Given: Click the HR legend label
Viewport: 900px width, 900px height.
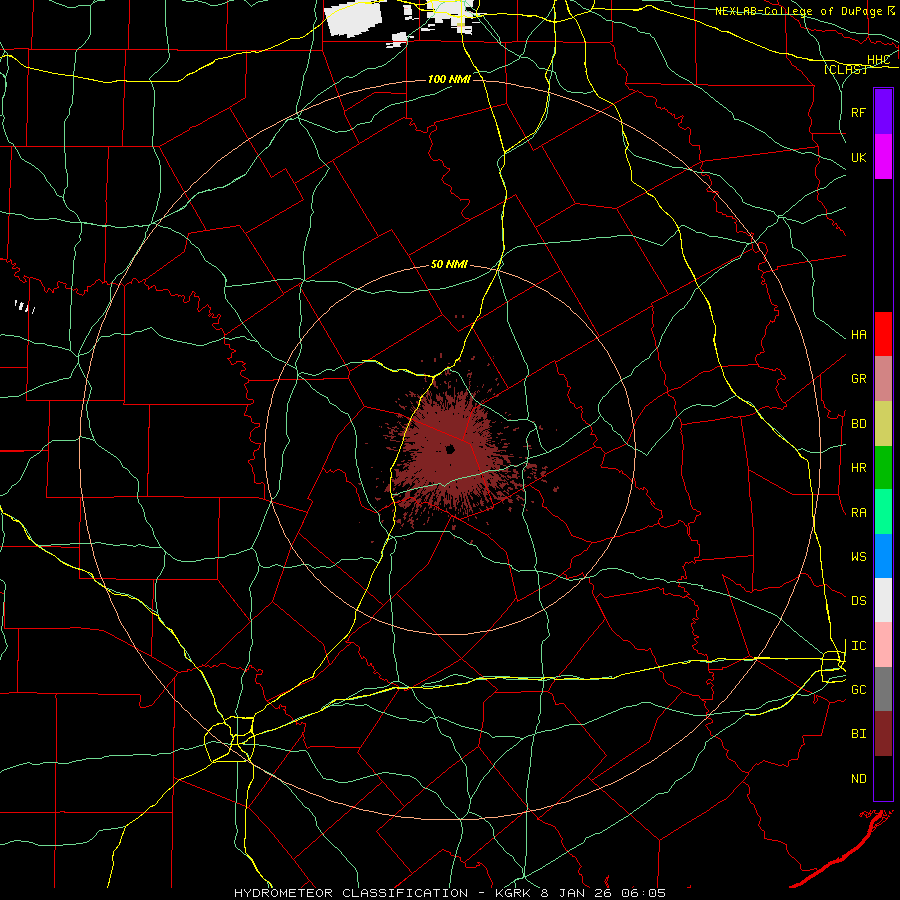Looking at the screenshot, I should [858, 468].
